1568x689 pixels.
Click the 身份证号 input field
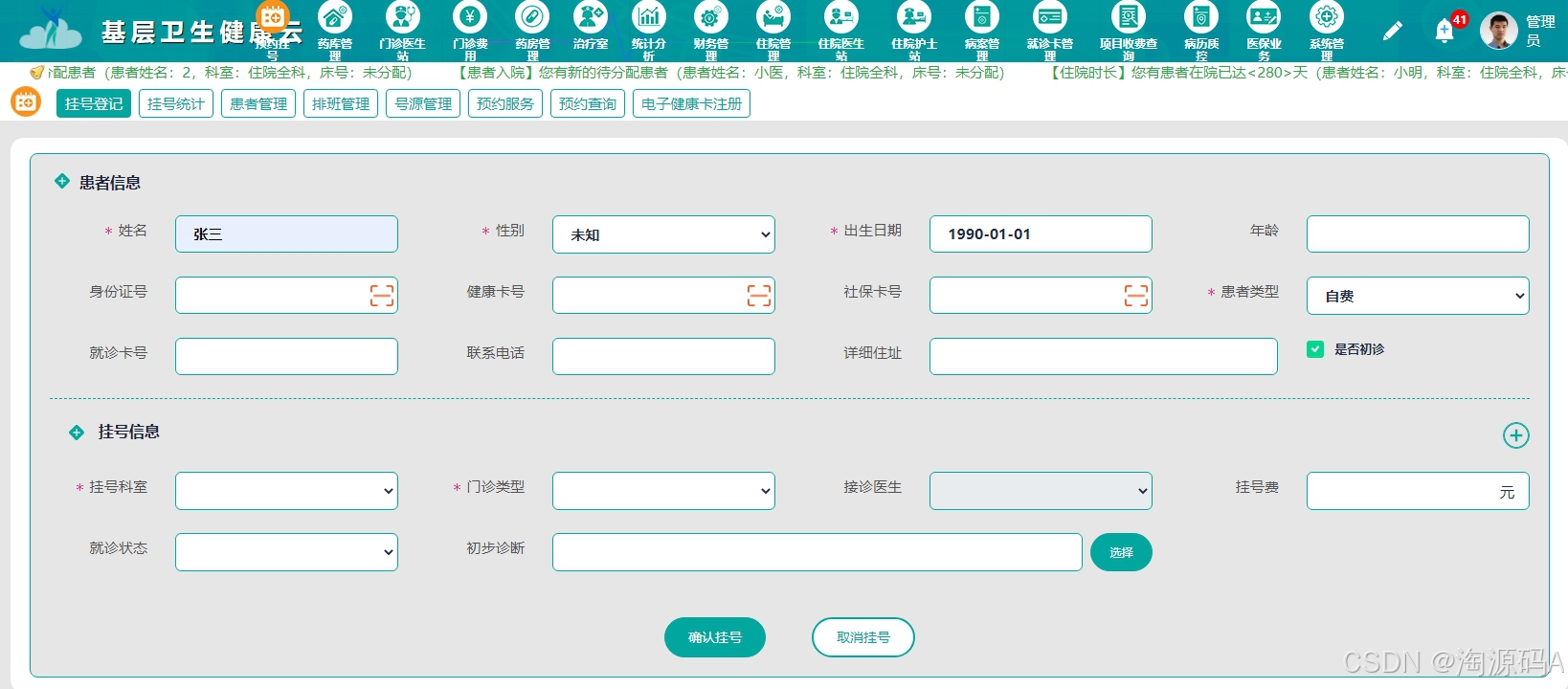(x=286, y=295)
